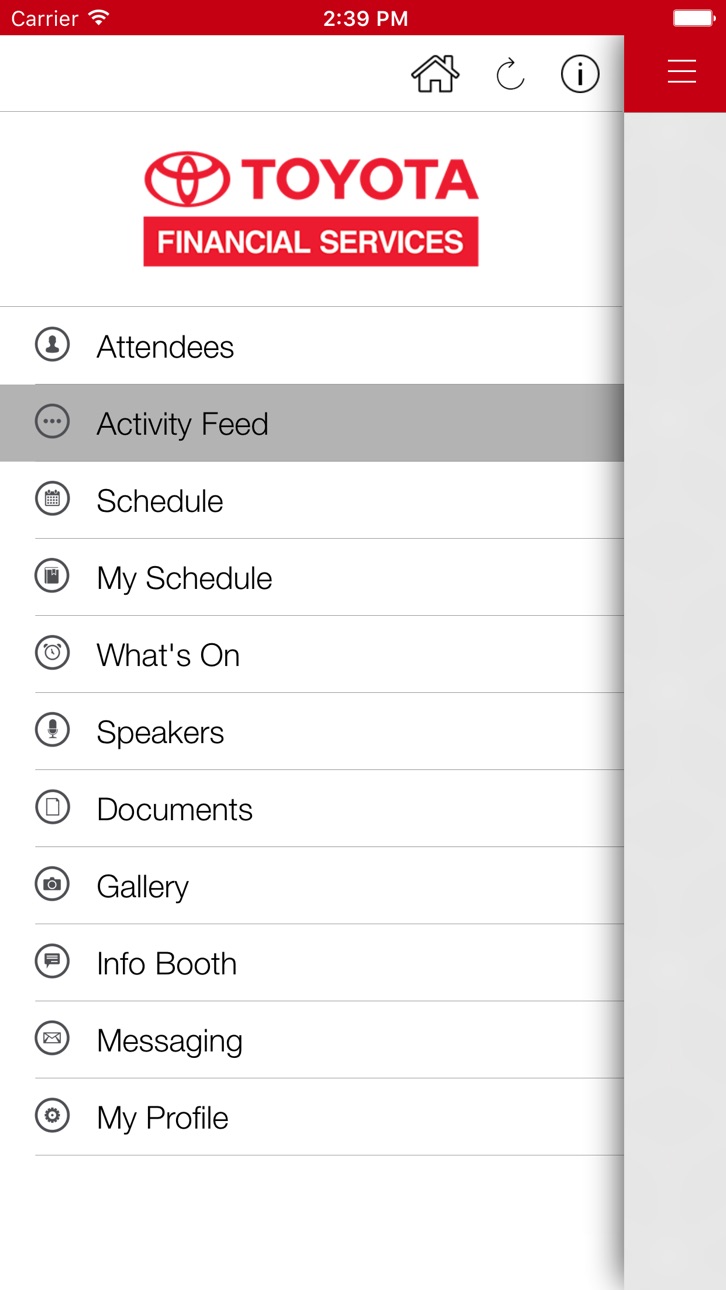726x1290 pixels.
Task: Tap the Attendees person icon
Action: pos(52,344)
